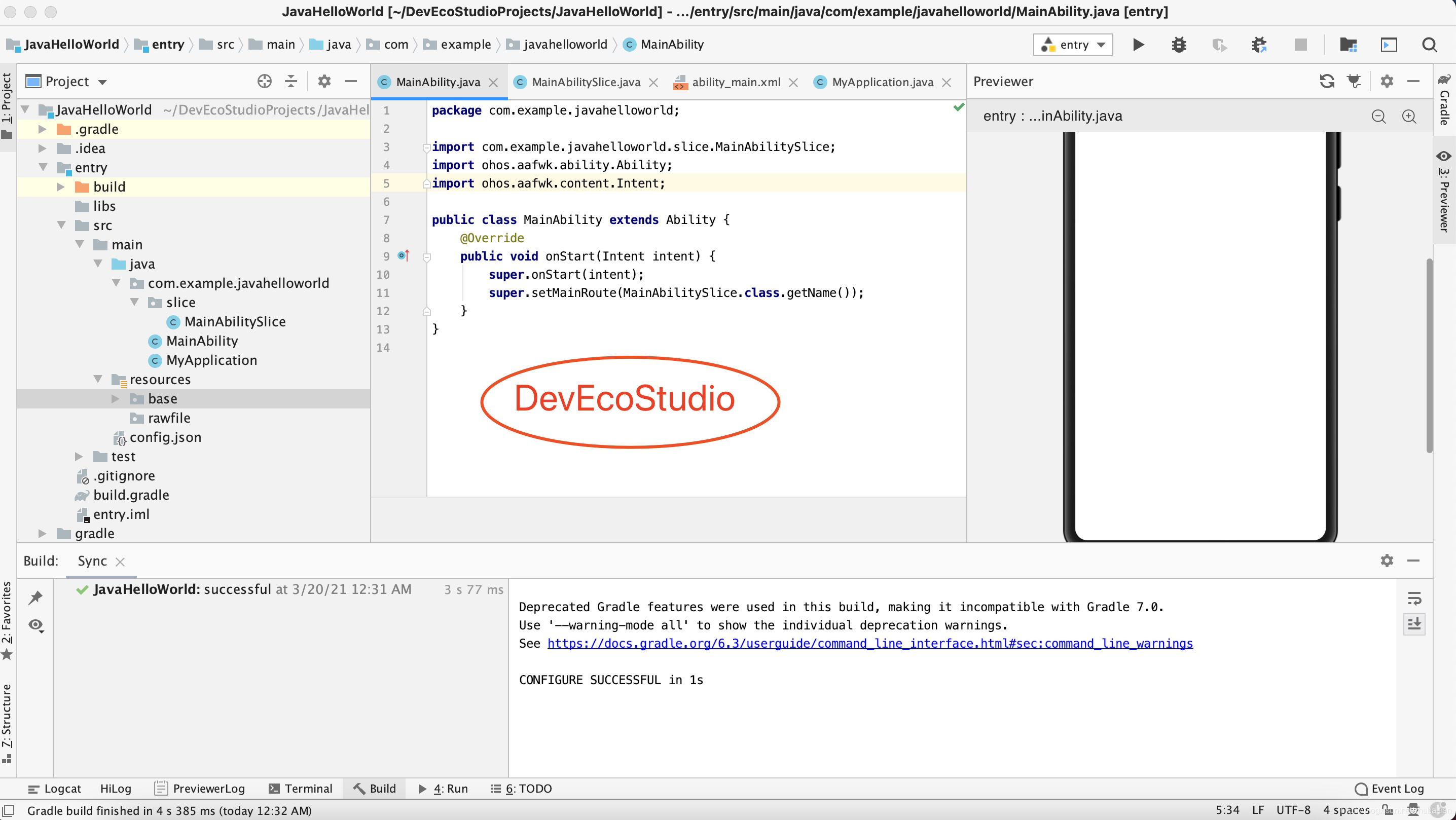Collapse the src folder
The height and width of the screenshot is (820, 1456).
point(61,226)
